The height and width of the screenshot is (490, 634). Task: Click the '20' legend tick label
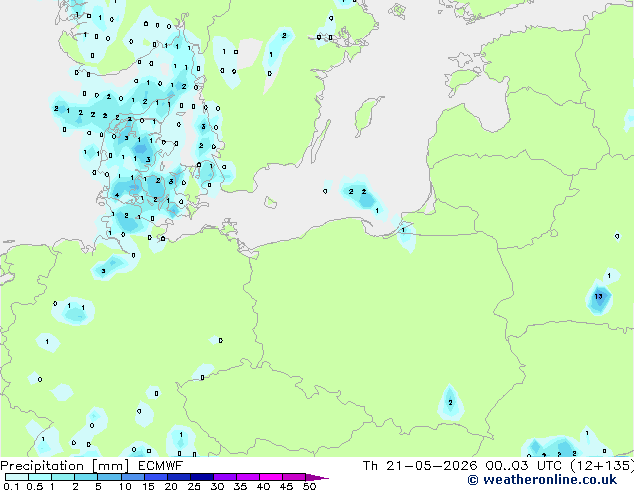coord(171,486)
